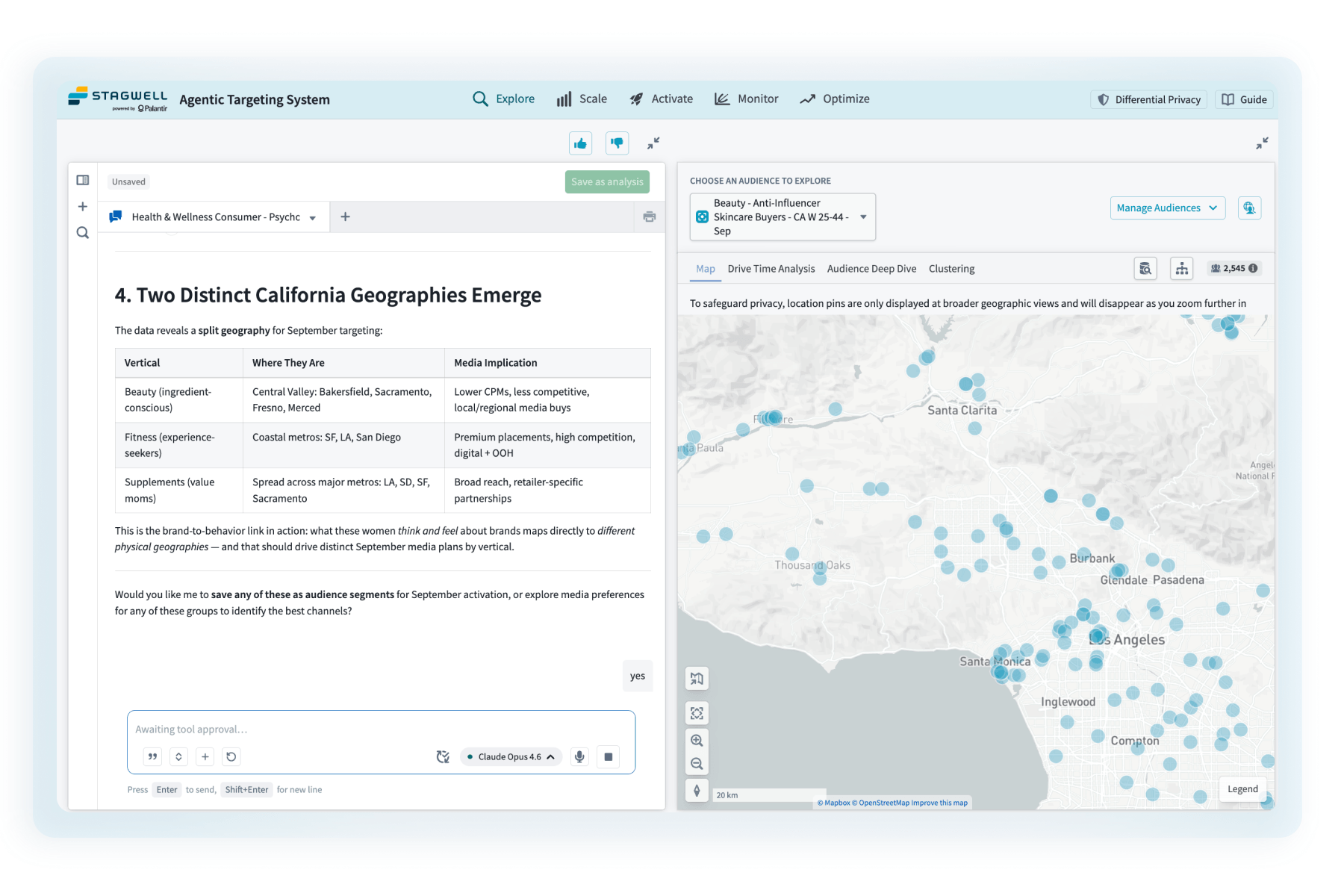Screen dimensions: 1344x896
Task: Click the plus attachment icon in chat input
Action: pos(205,756)
